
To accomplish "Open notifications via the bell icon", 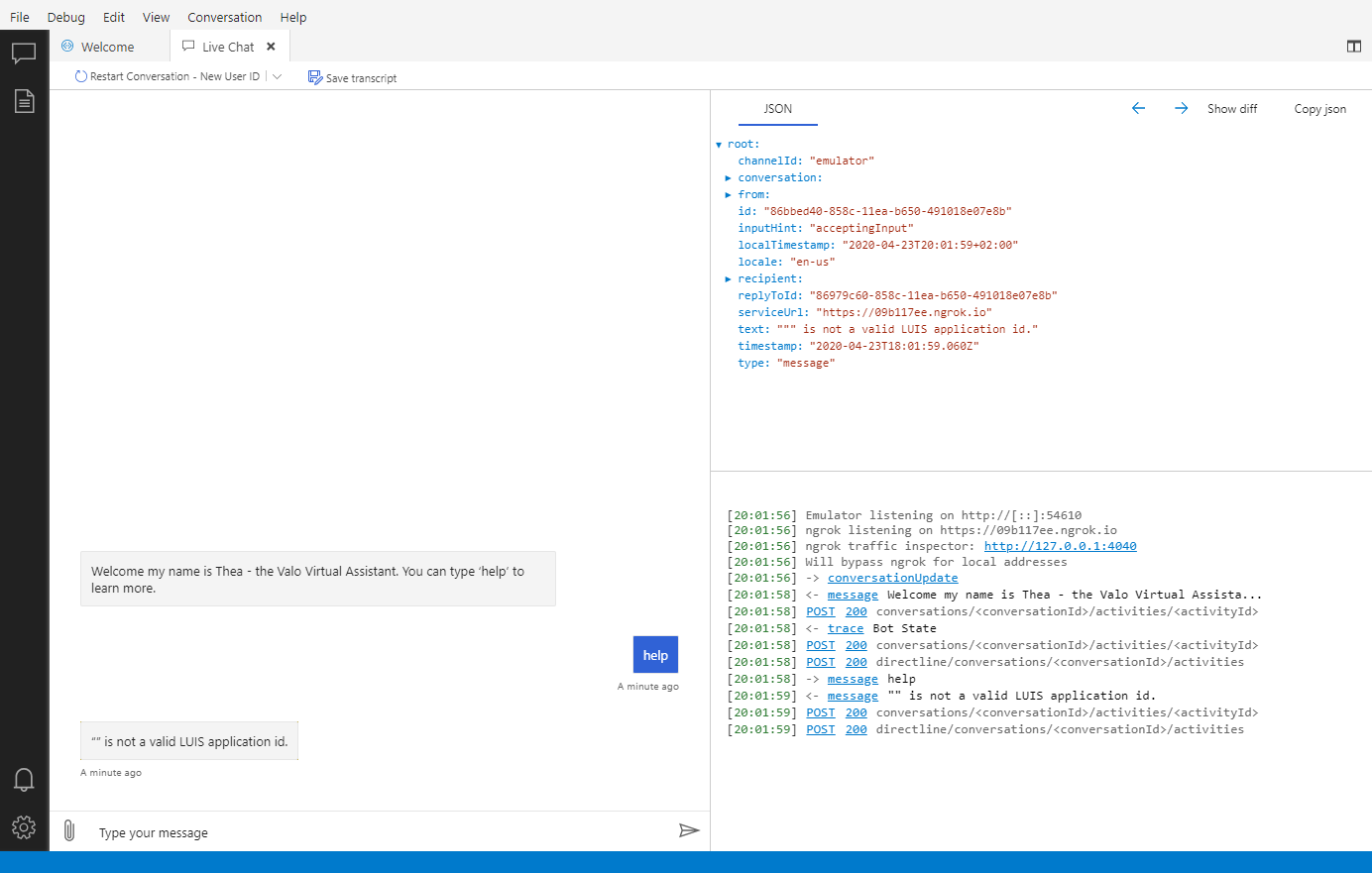I will 24,780.
